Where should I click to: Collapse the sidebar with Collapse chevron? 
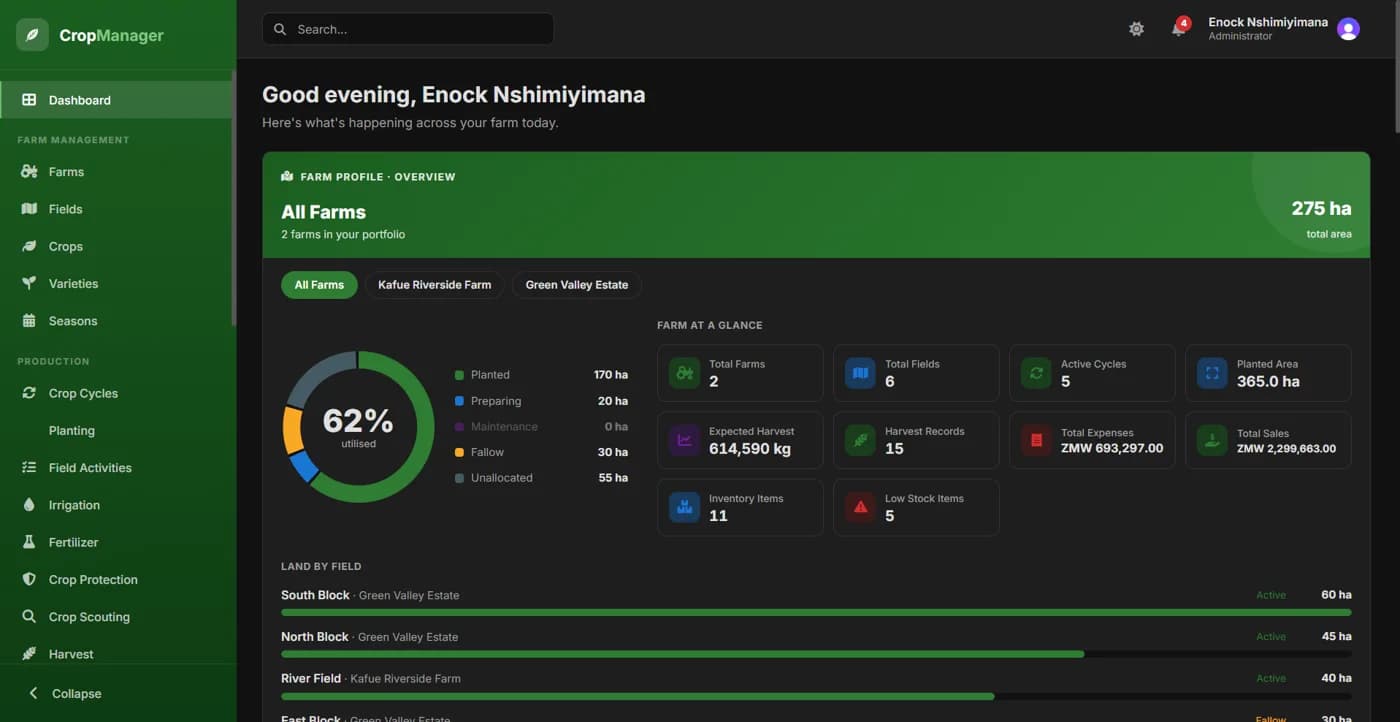point(33,693)
